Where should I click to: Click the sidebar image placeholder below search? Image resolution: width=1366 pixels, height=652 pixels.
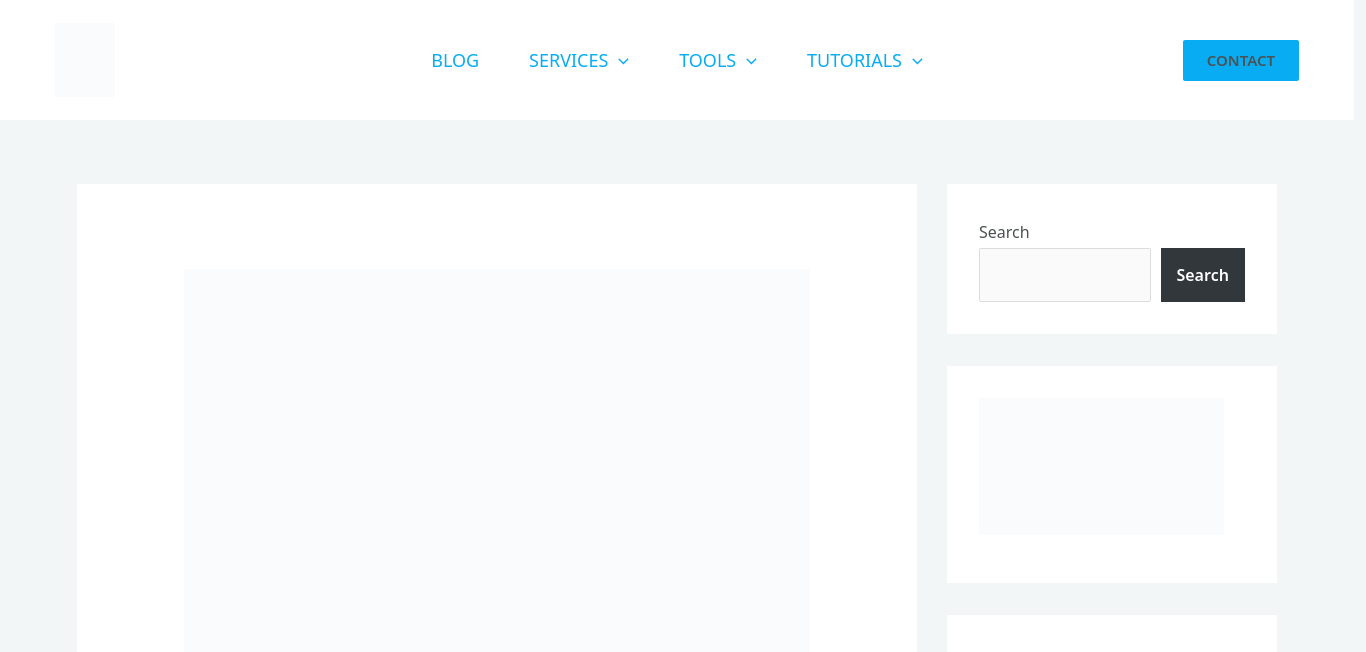tap(1101, 466)
